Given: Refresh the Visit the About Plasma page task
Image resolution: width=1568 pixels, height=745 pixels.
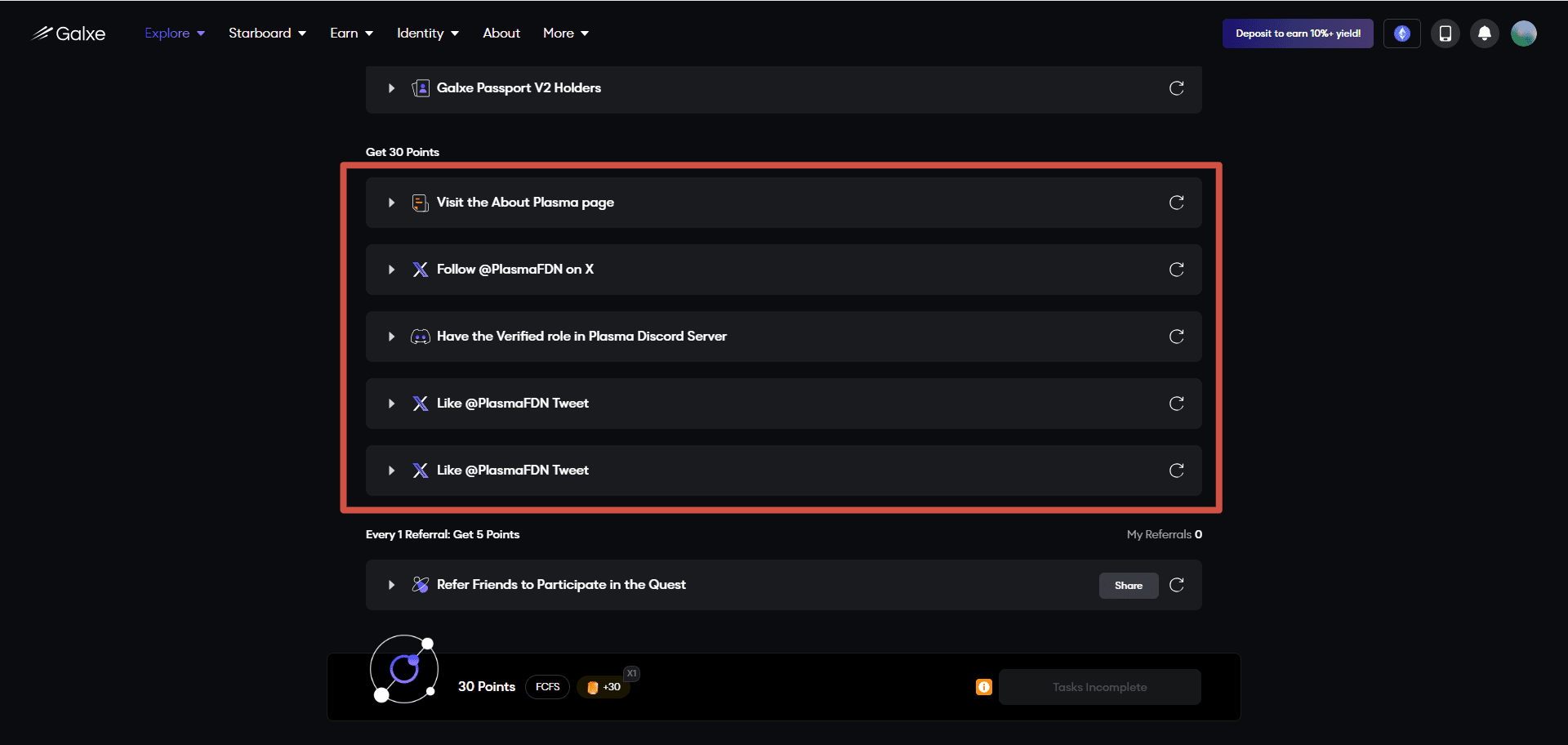Looking at the screenshot, I should [x=1176, y=203].
